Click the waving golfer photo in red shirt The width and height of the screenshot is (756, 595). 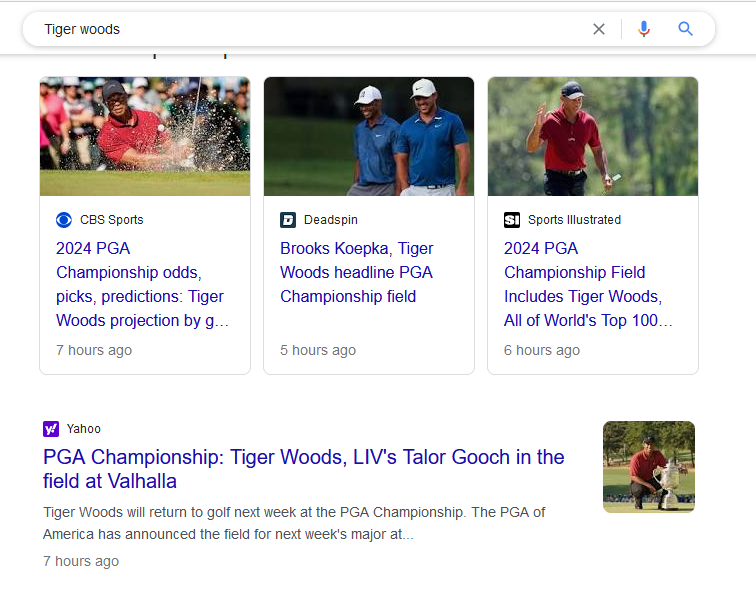click(593, 136)
